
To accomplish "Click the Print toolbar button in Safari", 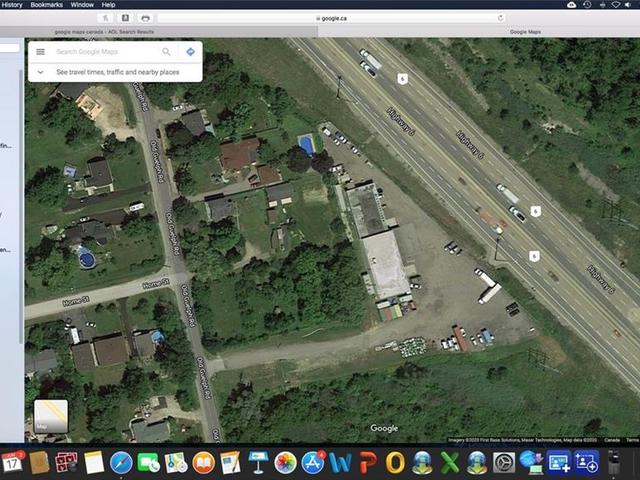I will [x=145, y=18].
